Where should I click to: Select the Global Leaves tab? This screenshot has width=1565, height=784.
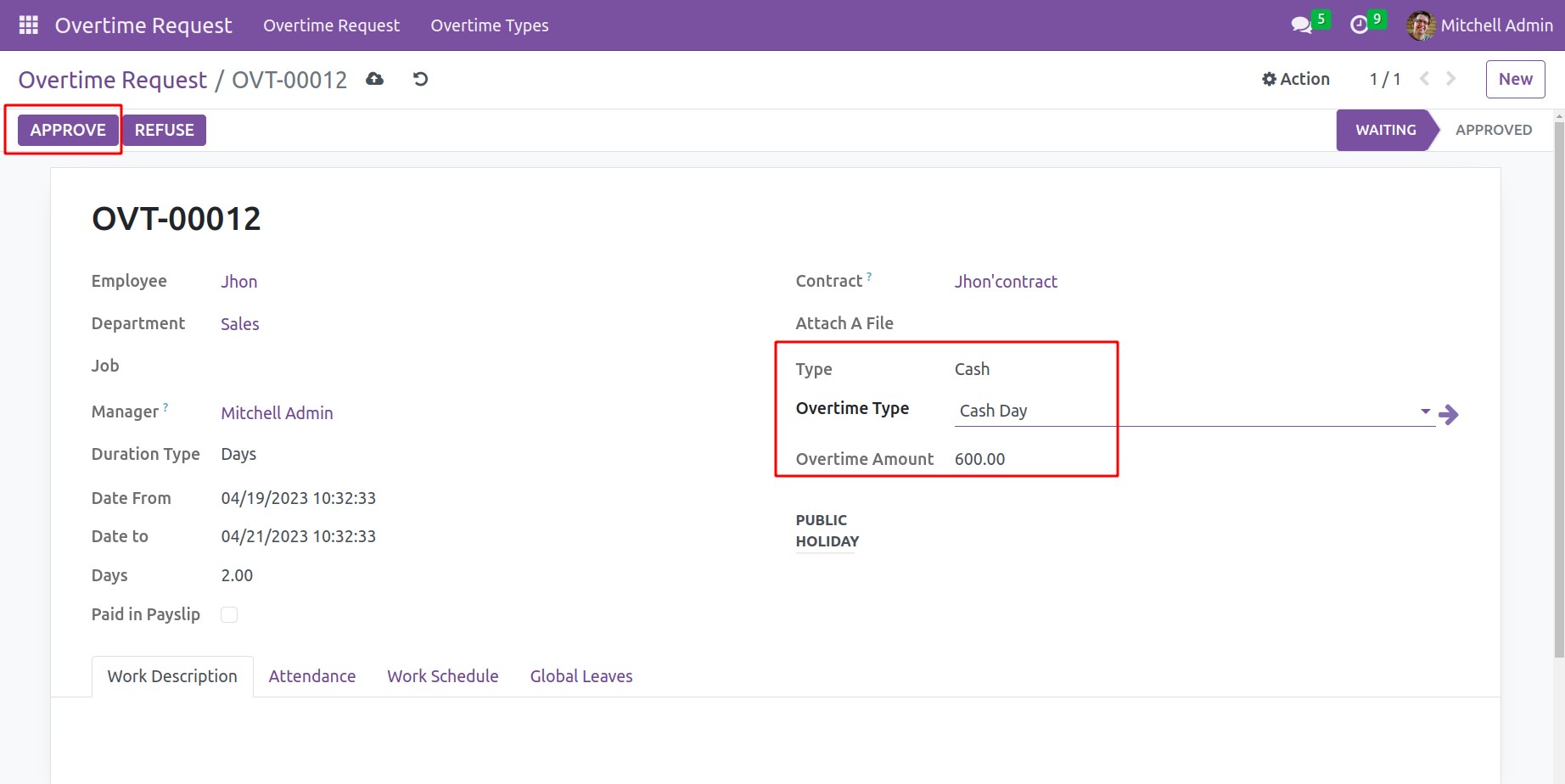[581, 676]
